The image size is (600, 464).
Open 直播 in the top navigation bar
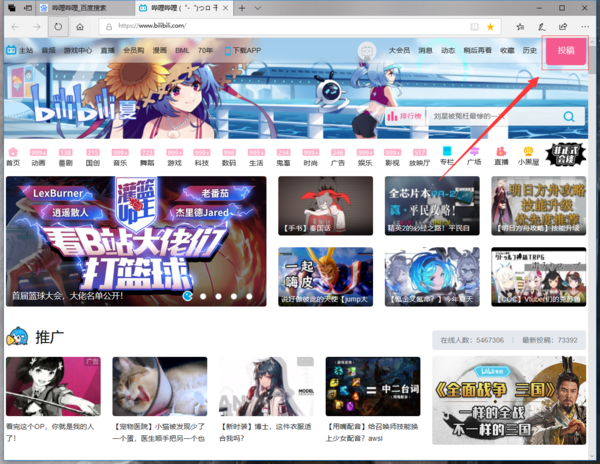point(108,50)
